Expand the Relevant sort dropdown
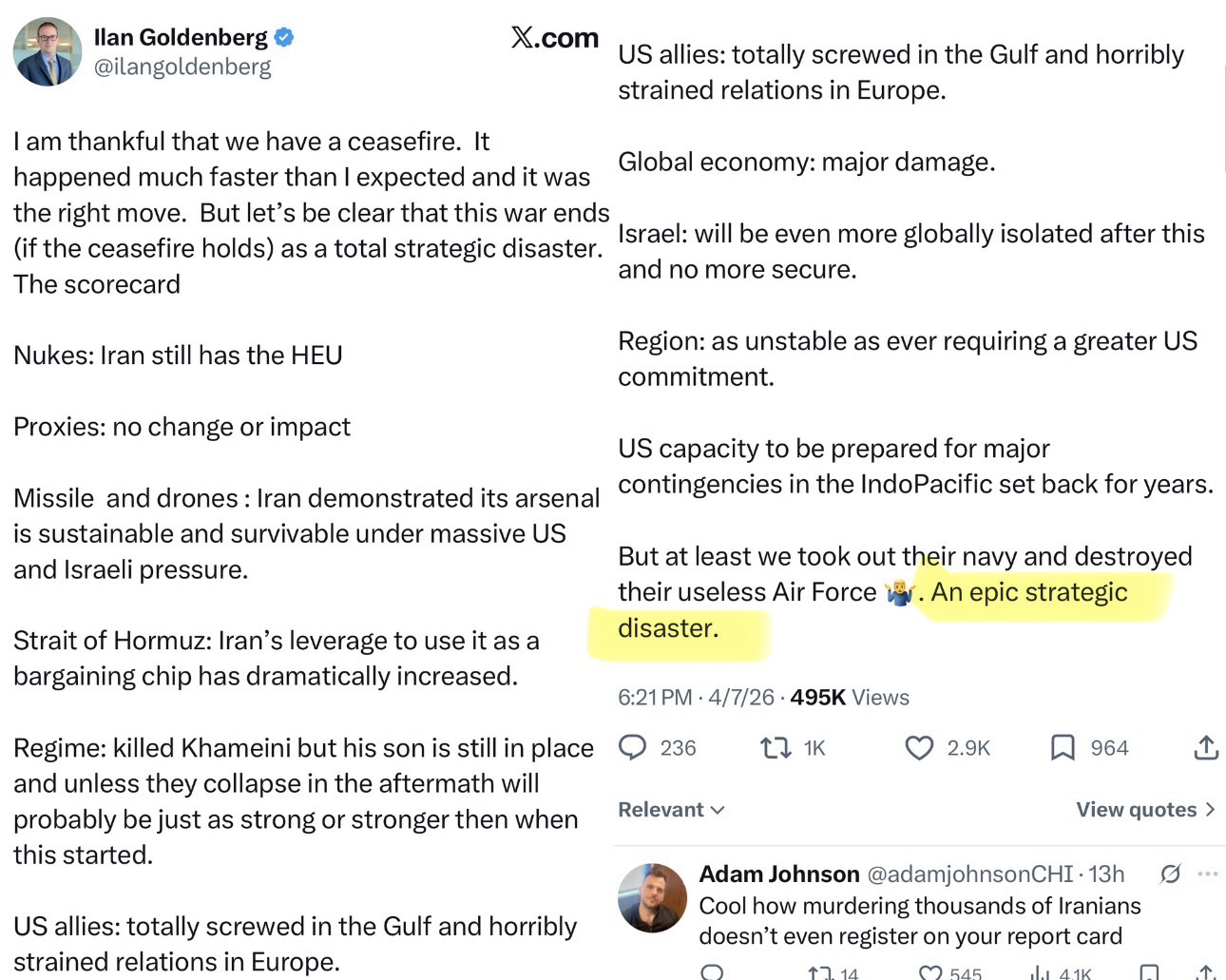This screenshot has height=980, width=1226. click(671, 810)
